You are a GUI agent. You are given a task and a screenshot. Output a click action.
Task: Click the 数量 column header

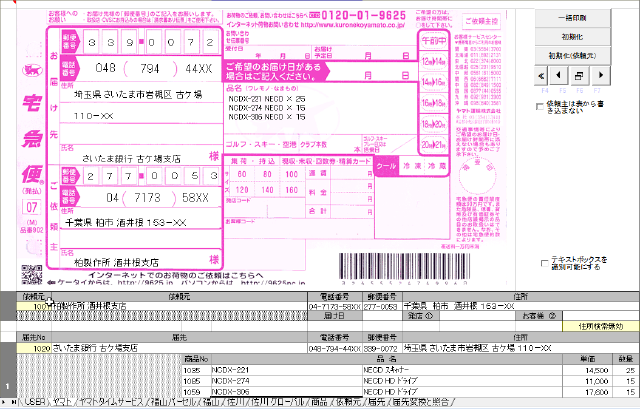click(x=625, y=359)
